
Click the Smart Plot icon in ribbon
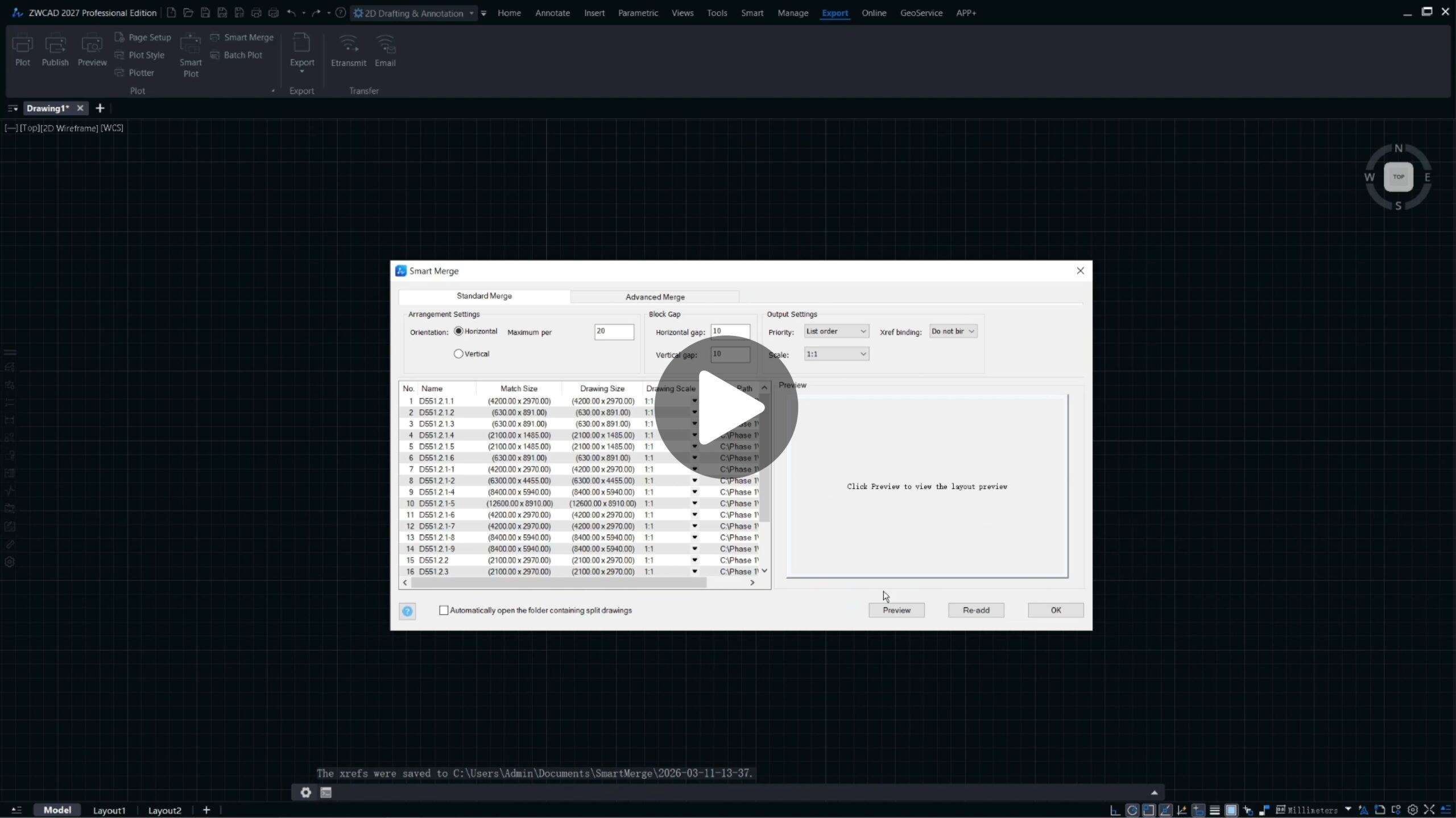[x=190, y=55]
